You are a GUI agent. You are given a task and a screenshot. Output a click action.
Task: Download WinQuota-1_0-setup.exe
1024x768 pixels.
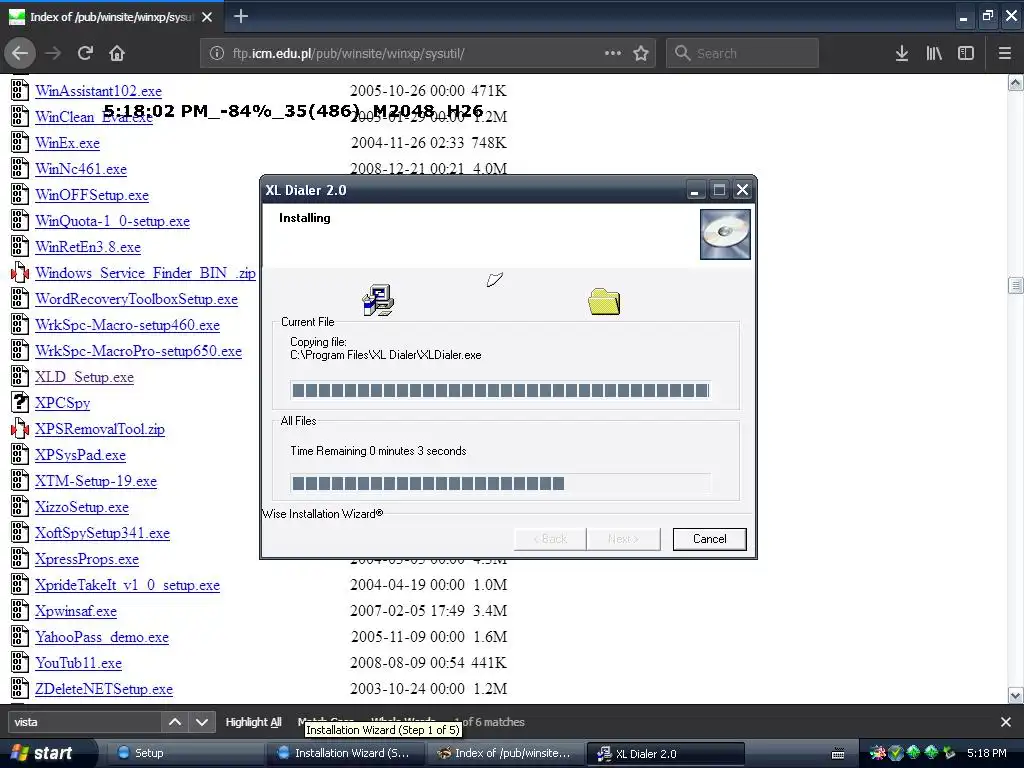112,221
